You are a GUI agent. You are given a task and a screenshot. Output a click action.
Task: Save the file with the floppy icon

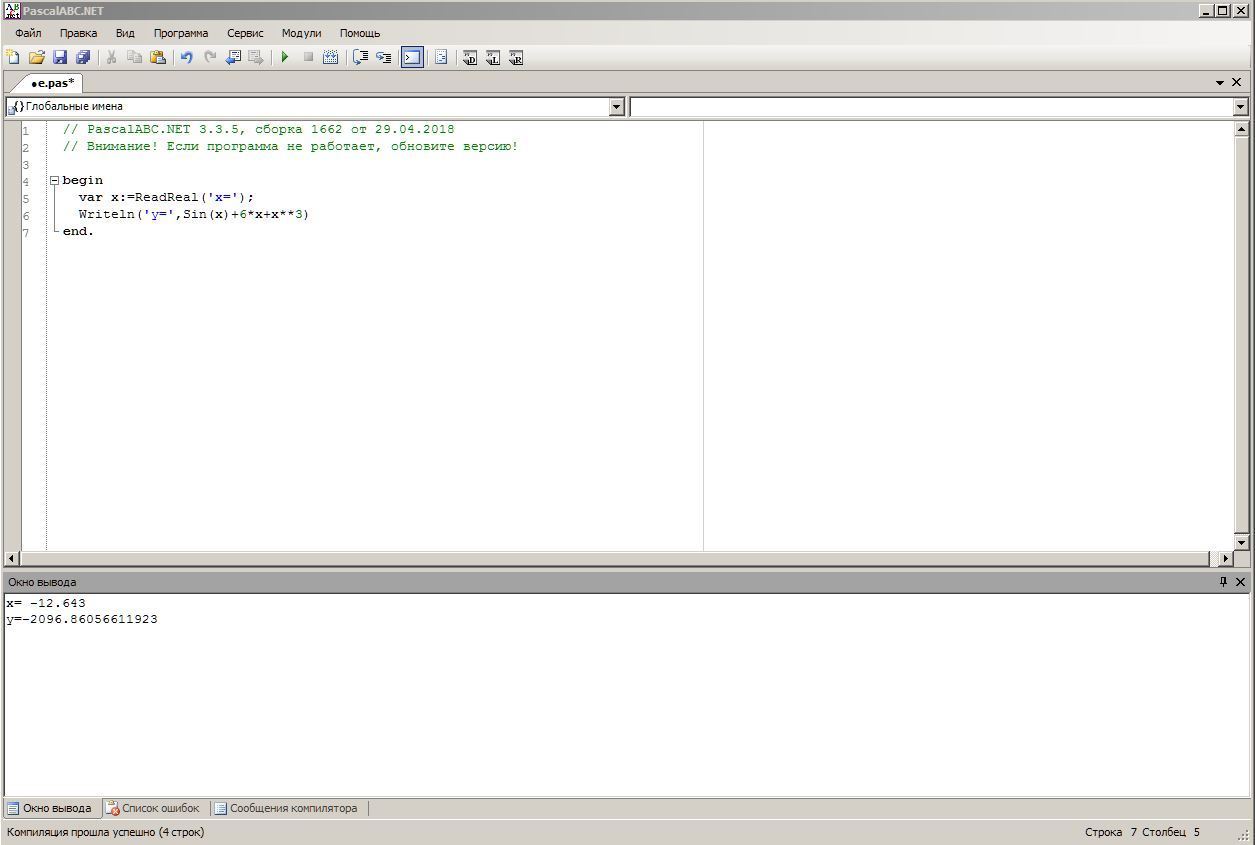(60, 58)
